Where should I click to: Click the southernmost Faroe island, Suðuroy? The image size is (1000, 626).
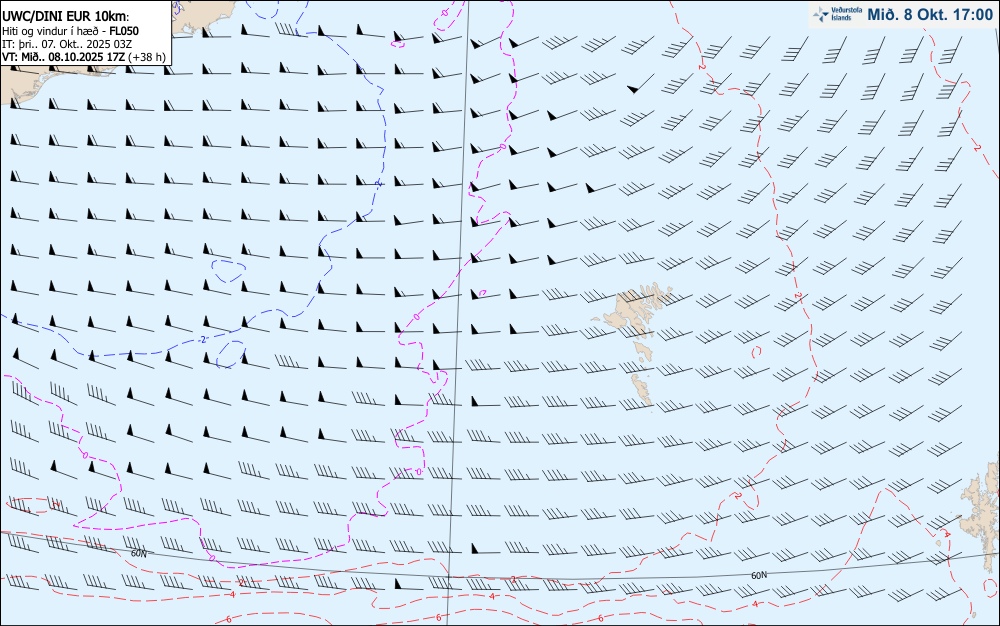point(642,389)
